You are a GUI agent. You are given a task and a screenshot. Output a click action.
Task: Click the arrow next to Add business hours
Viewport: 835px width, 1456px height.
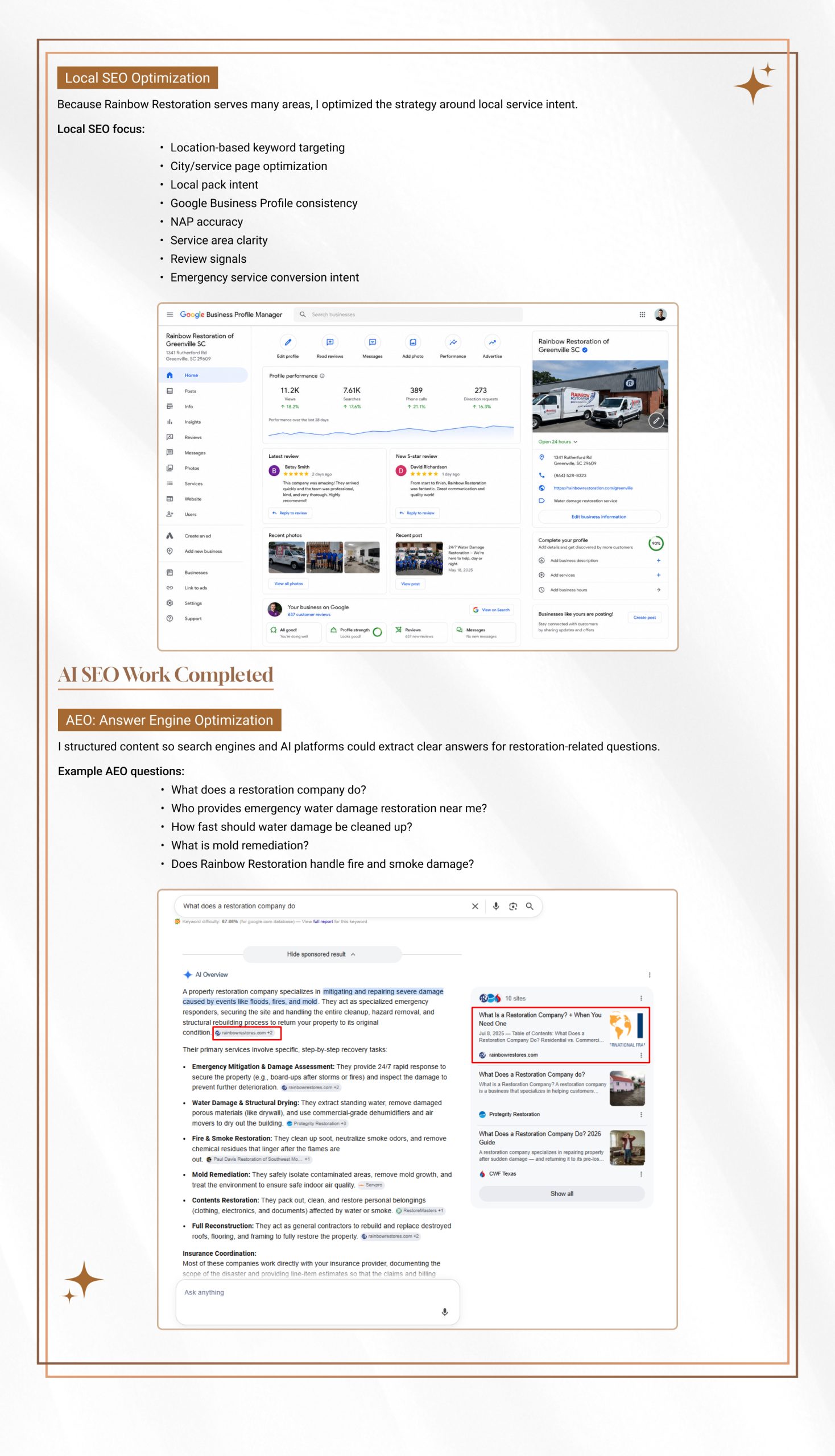[x=658, y=590]
